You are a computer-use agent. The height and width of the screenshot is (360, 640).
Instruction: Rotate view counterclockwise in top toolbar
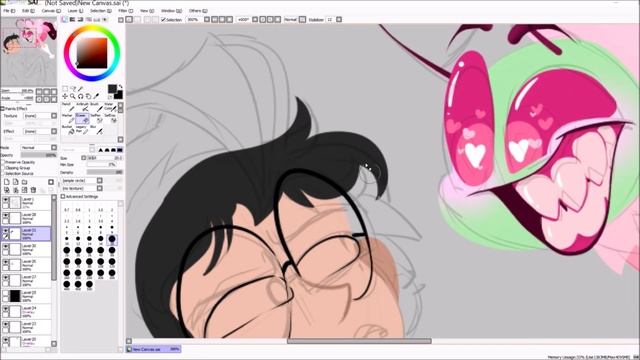tap(262, 20)
